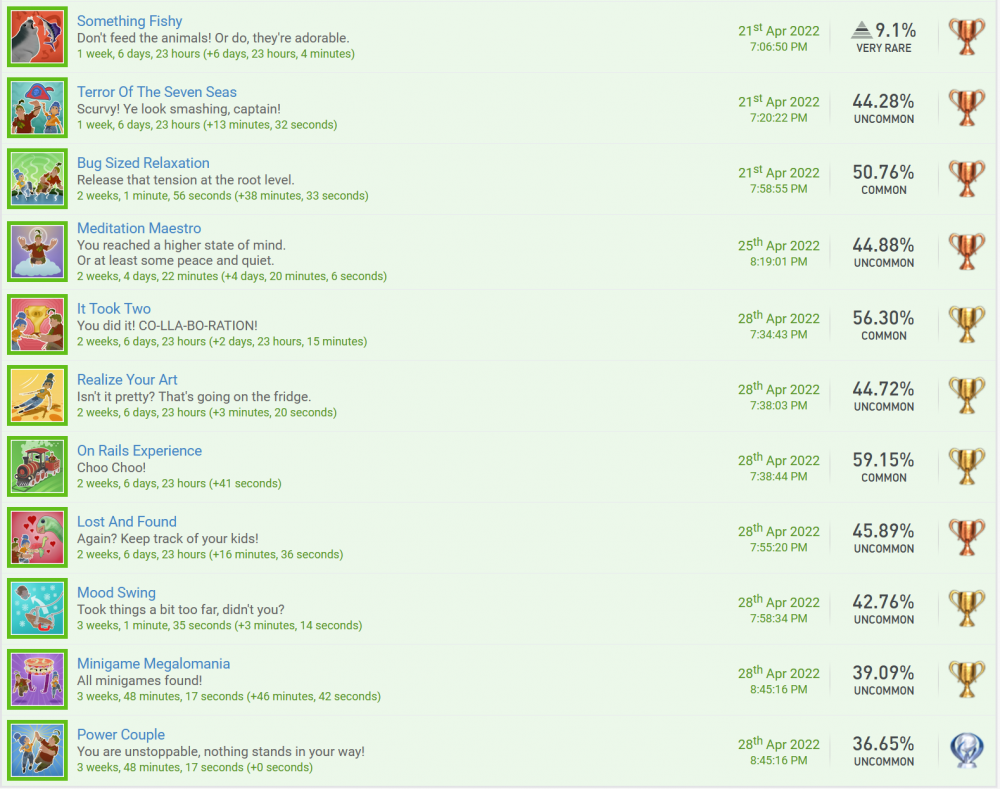Open the Something Fishy trophy link
This screenshot has width=1000, height=789.
pos(129,21)
